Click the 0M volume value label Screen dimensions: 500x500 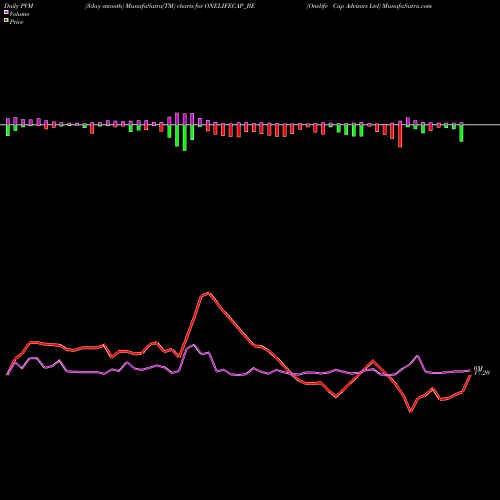point(478,368)
